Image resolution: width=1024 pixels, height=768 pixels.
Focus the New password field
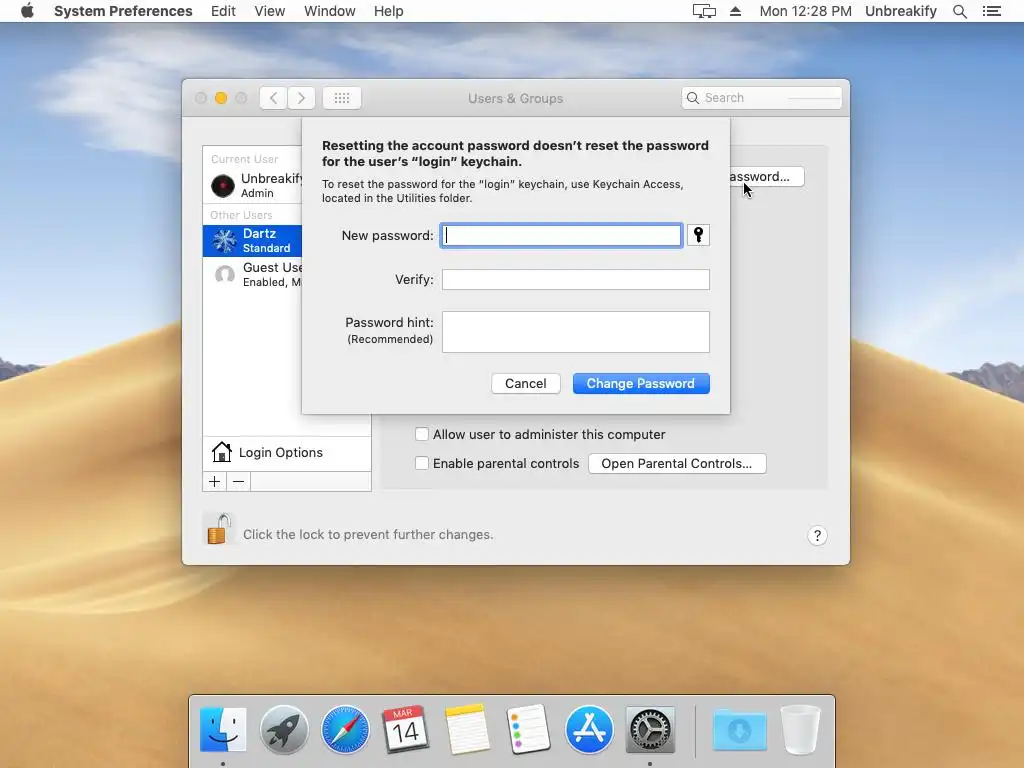click(562, 236)
